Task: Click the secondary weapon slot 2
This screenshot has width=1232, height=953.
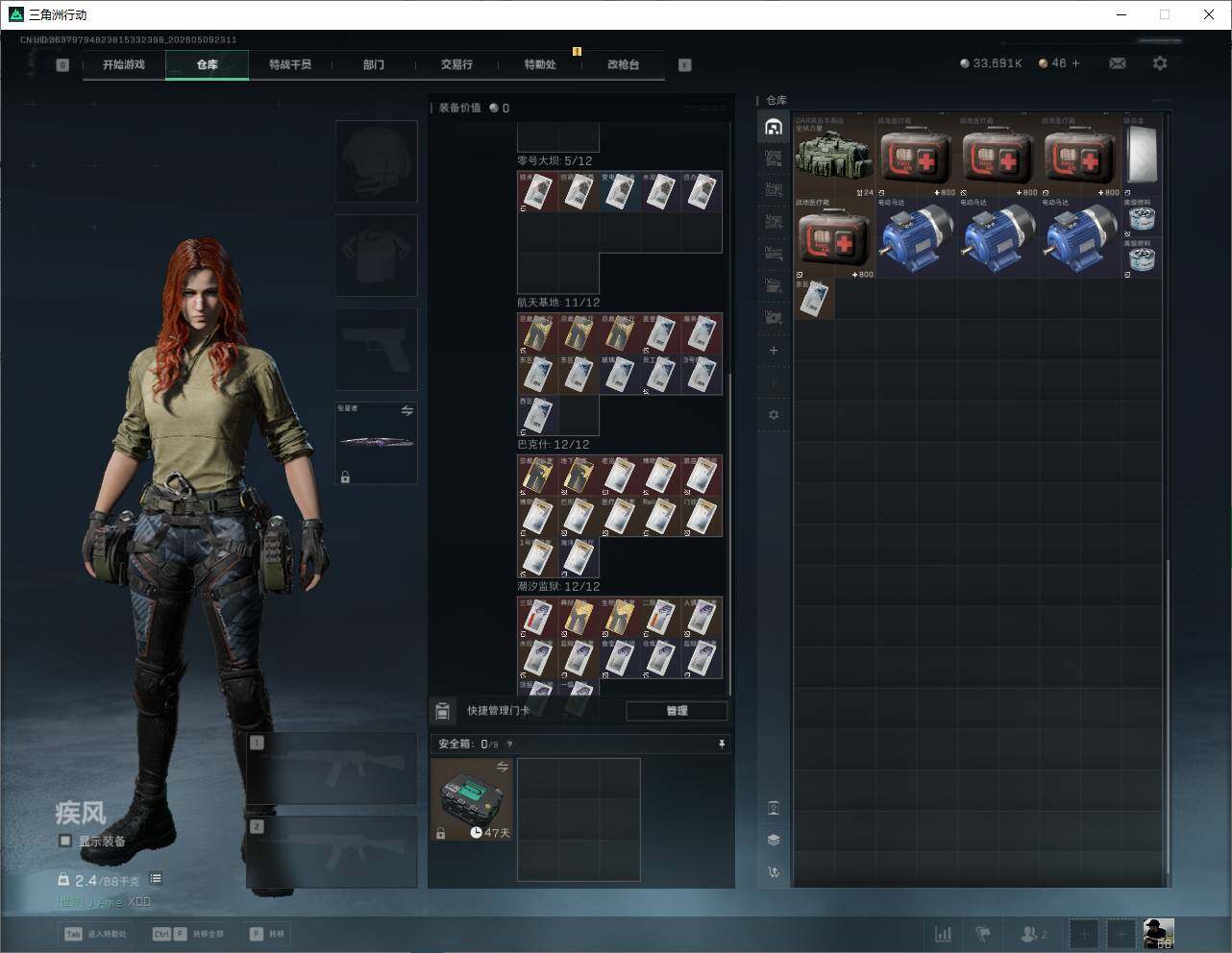Action: (333, 852)
